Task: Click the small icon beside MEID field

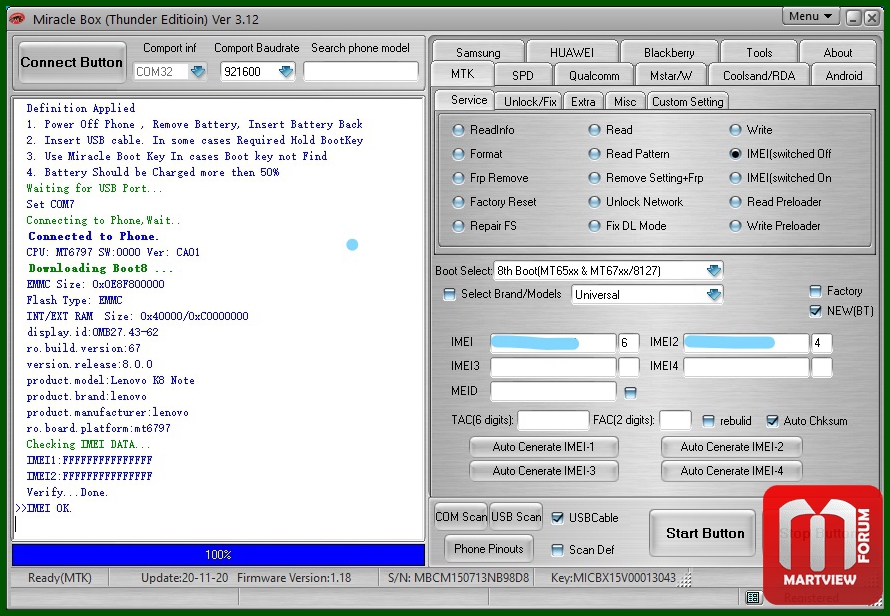Action: tap(630, 392)
